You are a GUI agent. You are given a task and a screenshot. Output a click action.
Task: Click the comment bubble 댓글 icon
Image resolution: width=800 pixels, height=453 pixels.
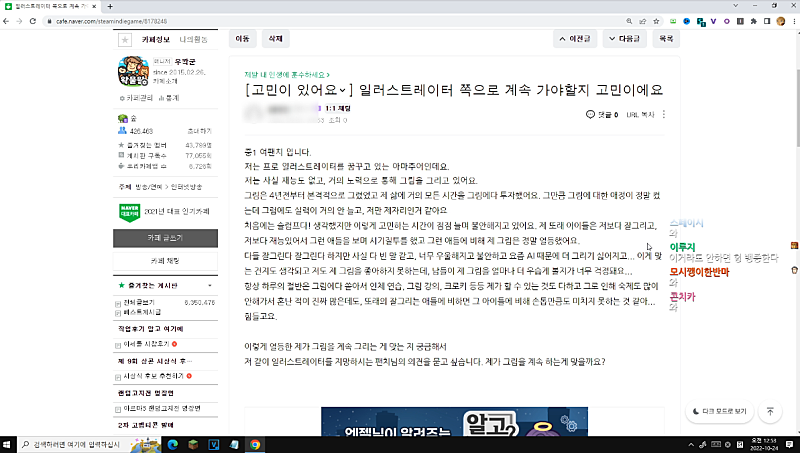click(590, 115)
